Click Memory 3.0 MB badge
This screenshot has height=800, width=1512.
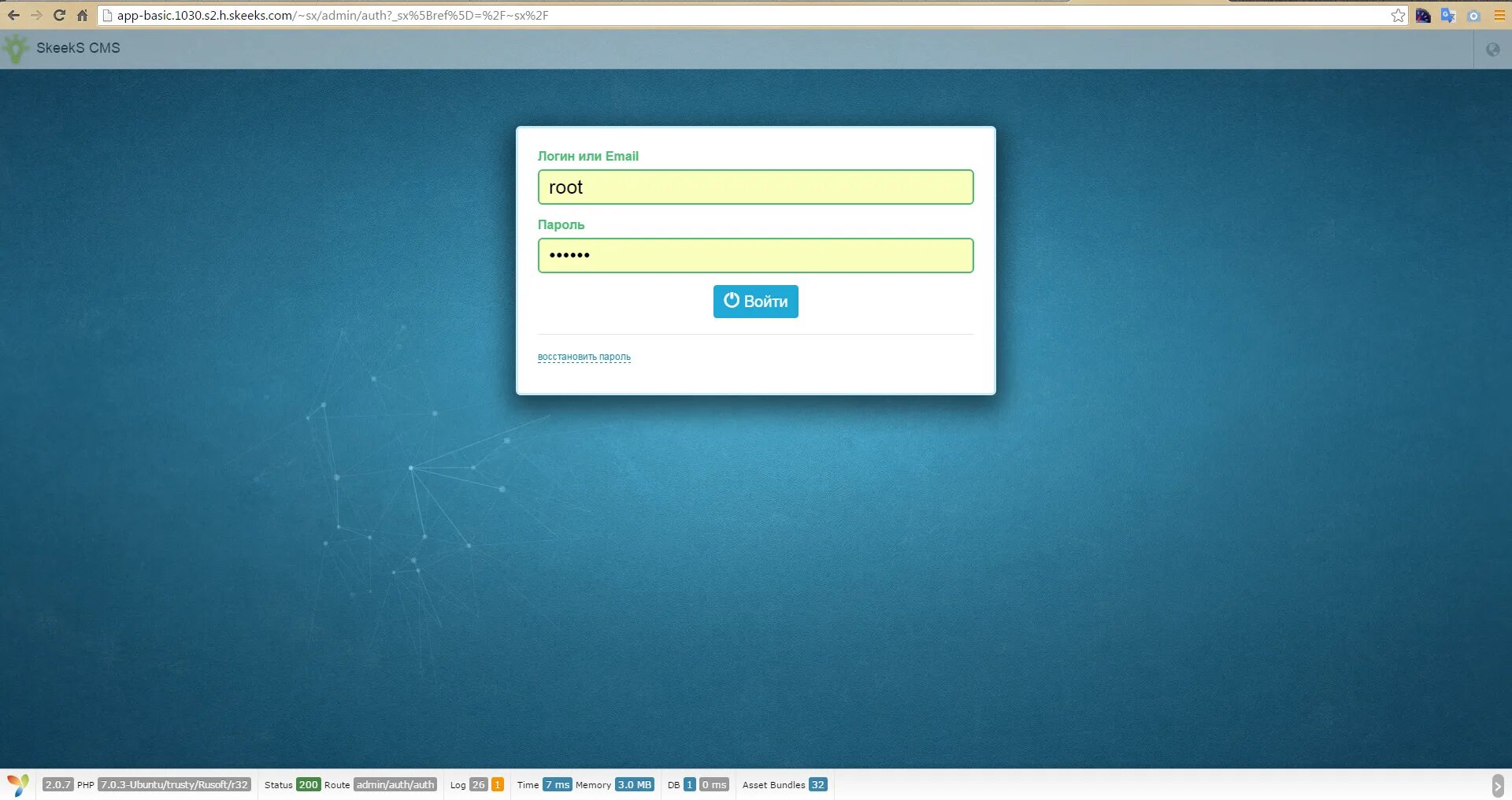634,784
